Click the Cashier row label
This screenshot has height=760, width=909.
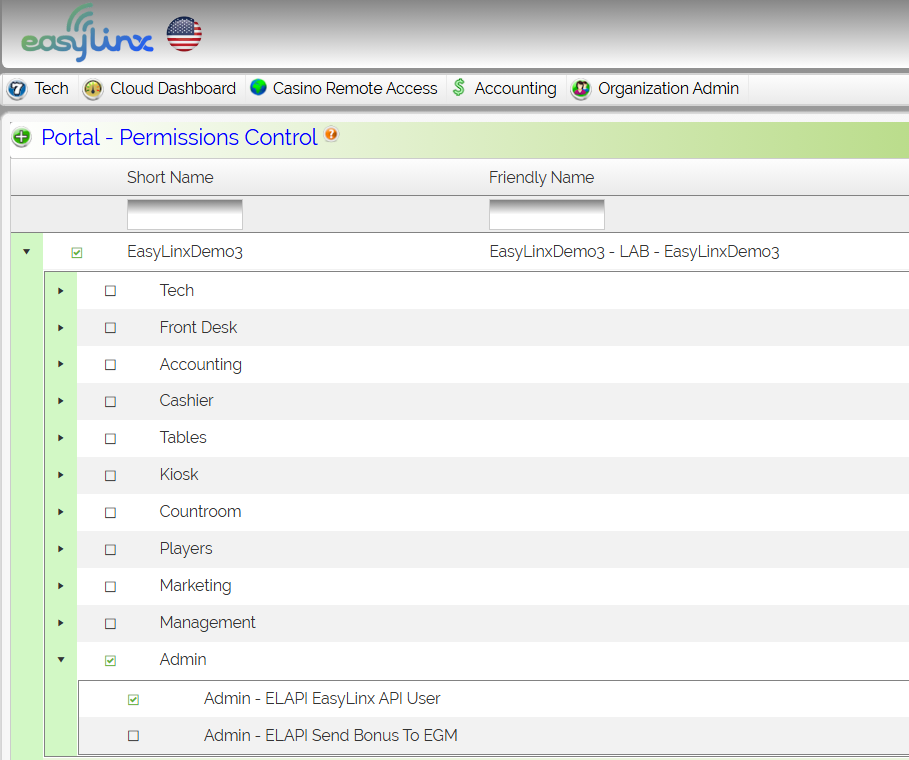[187, 401]
